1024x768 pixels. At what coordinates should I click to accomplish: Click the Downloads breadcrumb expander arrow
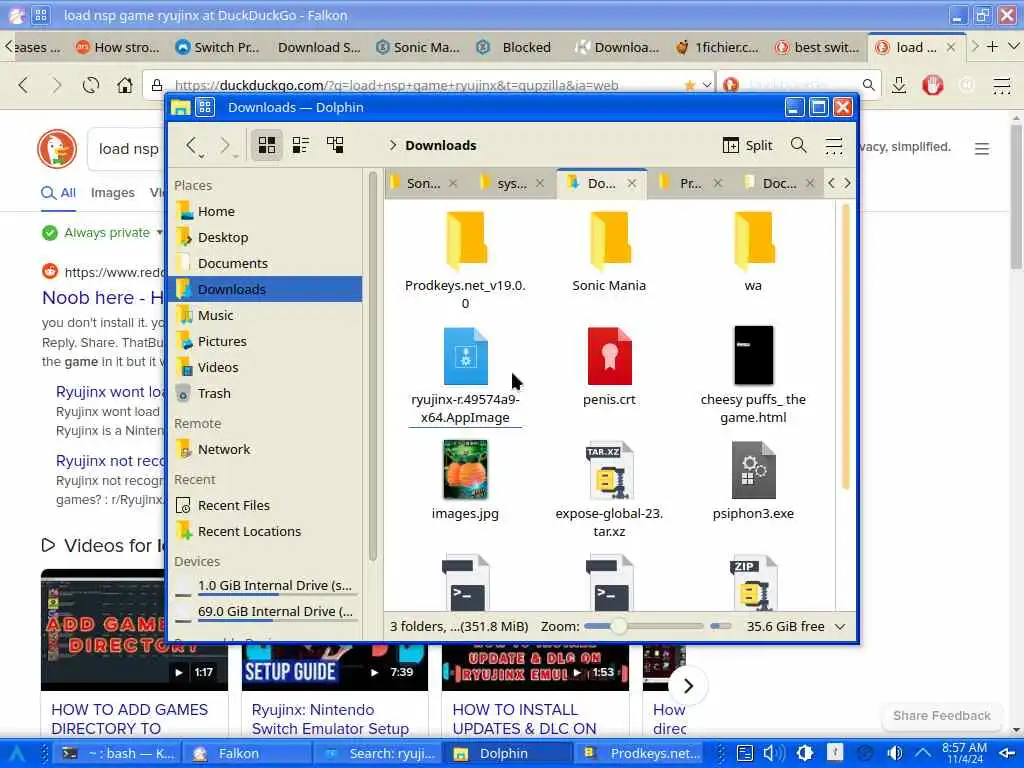pos(392,145)
